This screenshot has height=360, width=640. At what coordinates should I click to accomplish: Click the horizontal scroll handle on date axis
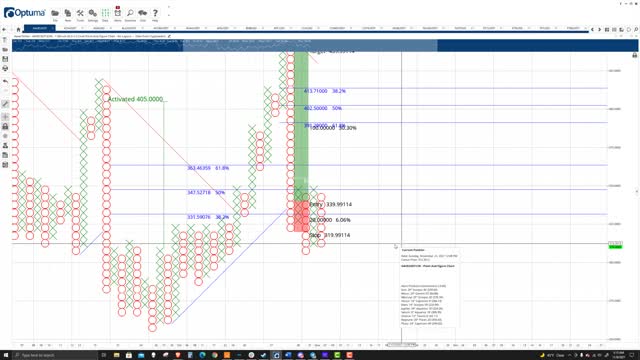click(x=402, y=345)
